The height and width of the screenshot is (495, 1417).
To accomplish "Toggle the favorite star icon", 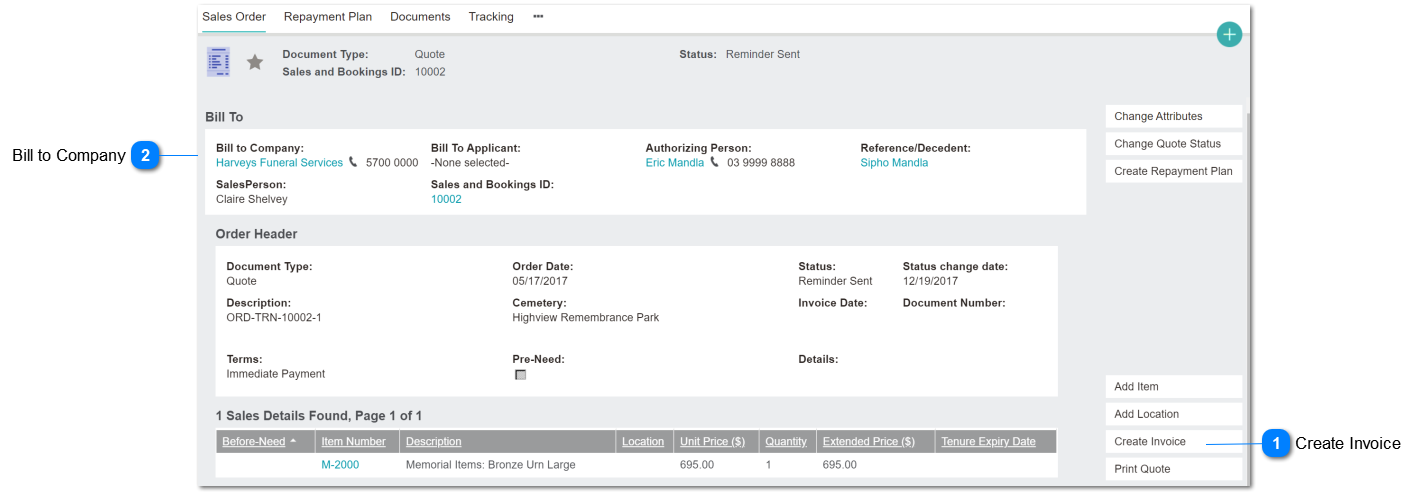I will point(255,62).
